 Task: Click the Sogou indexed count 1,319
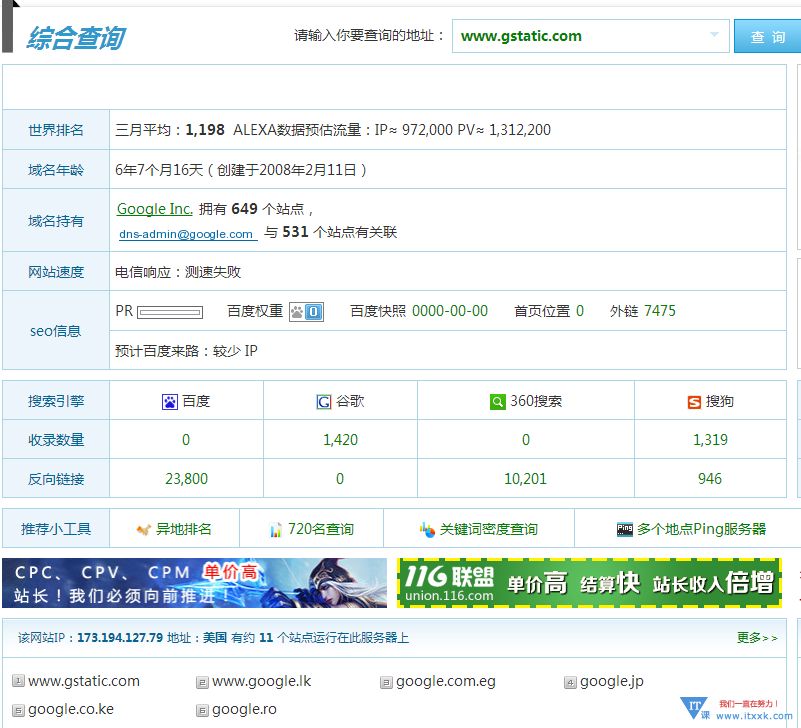coord(710,439)
